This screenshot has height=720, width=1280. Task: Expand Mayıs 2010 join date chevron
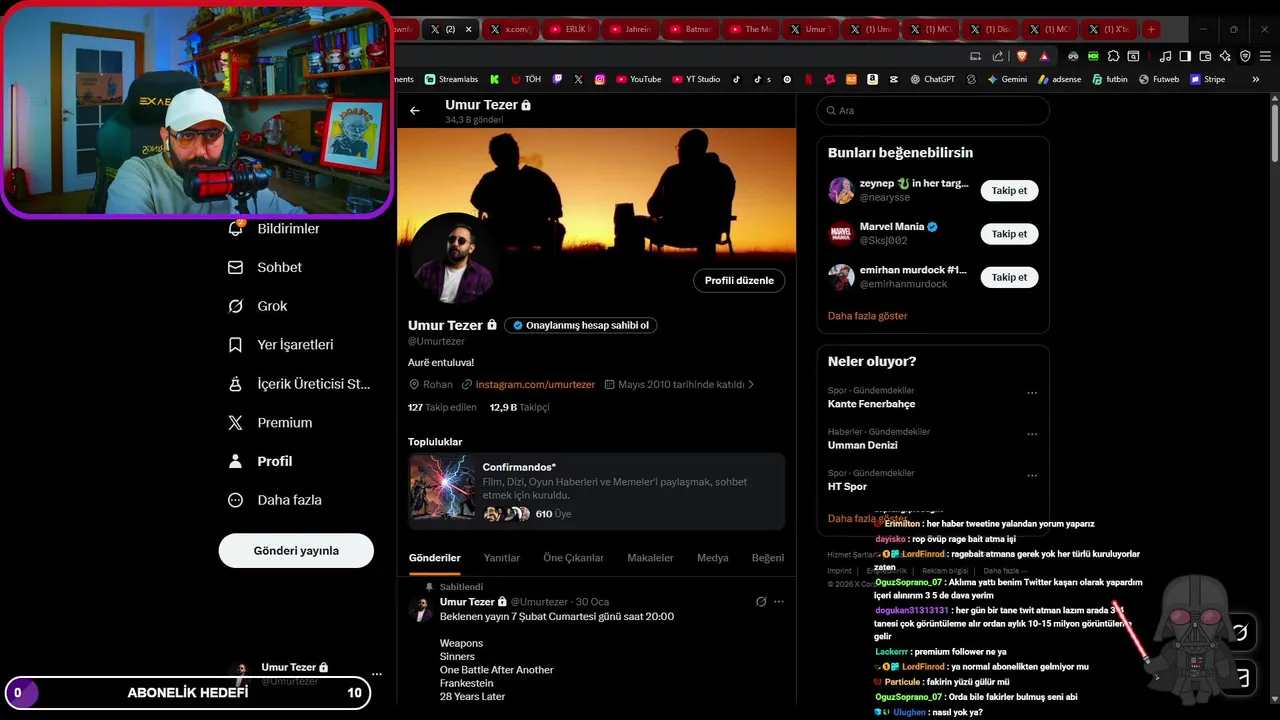pos(751,384)
